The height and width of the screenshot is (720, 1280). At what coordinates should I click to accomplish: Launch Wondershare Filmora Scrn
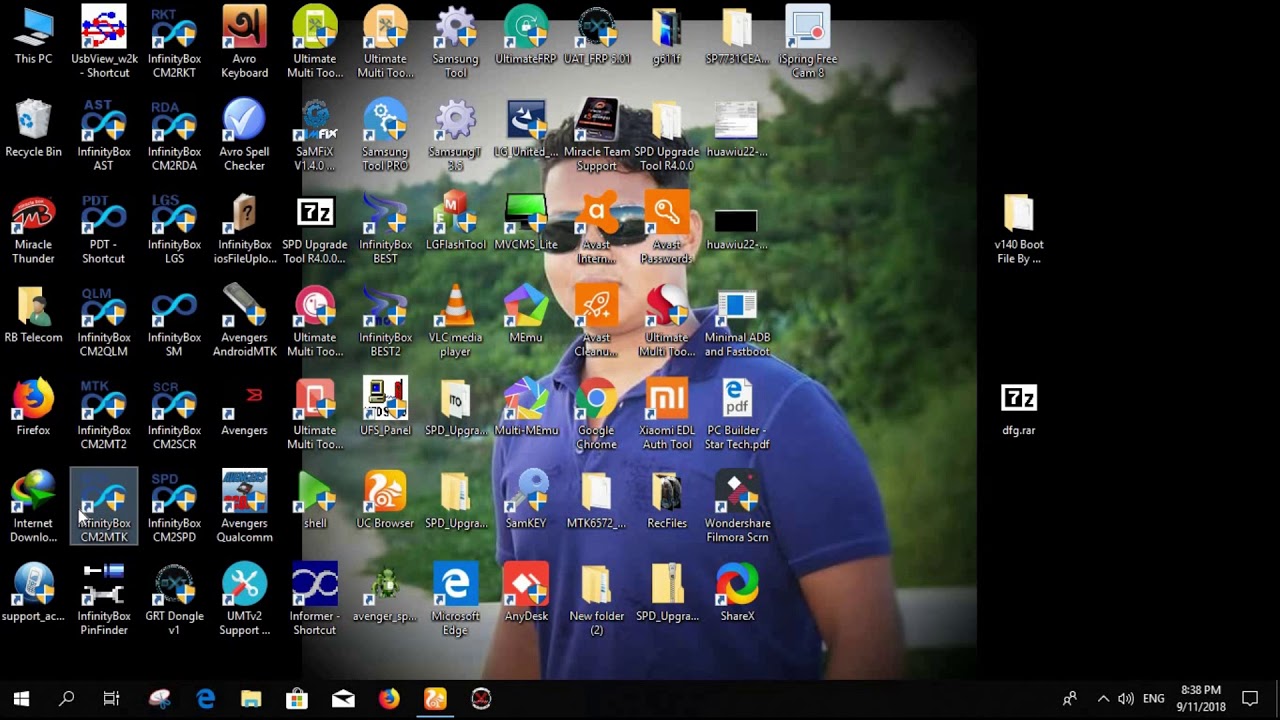[737, 508]
